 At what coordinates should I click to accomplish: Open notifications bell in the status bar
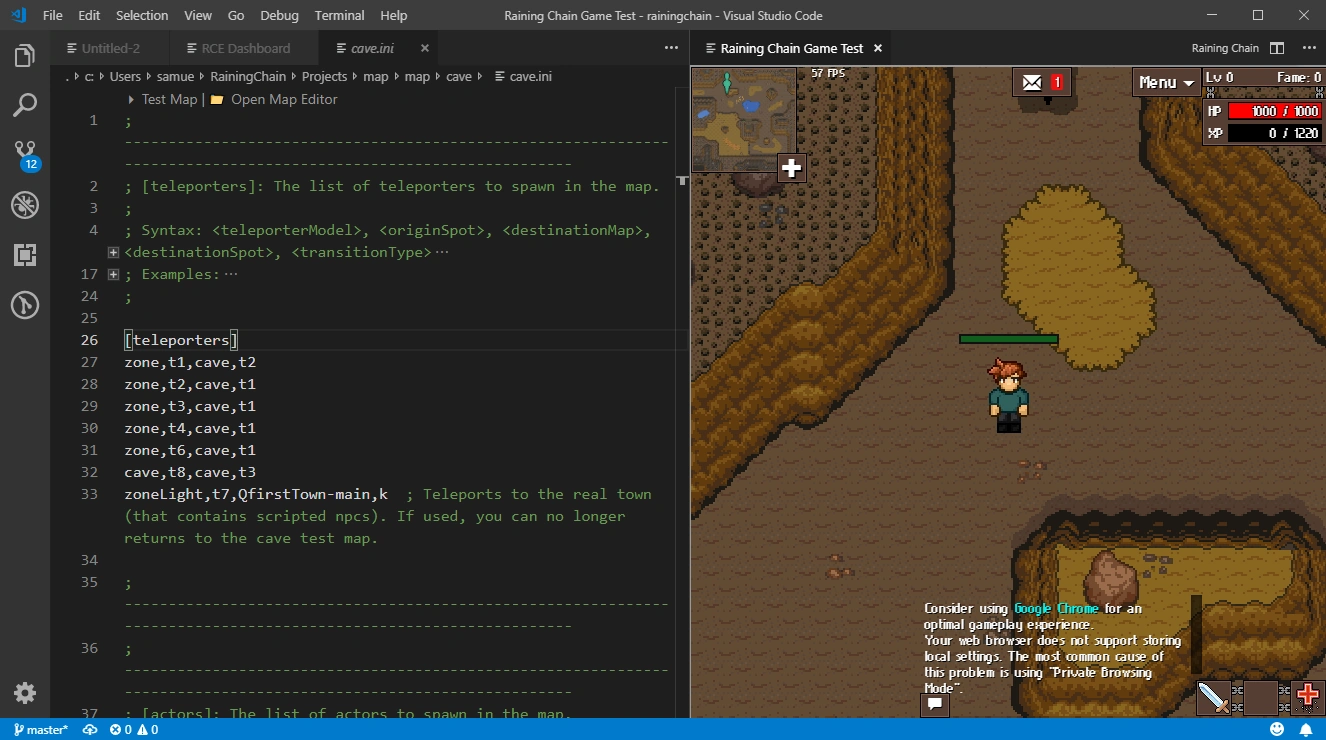[1306, 730]
